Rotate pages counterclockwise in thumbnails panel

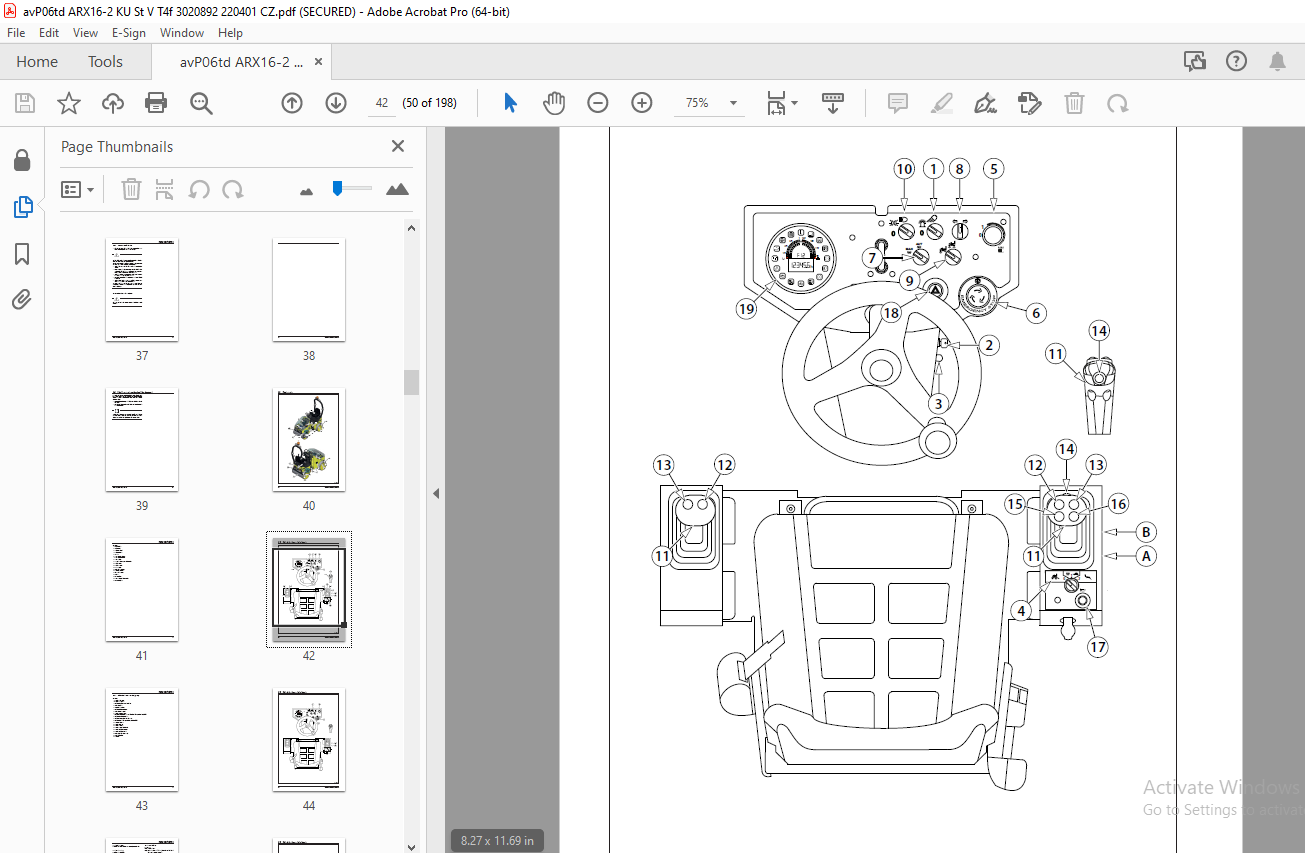[199, 189]
